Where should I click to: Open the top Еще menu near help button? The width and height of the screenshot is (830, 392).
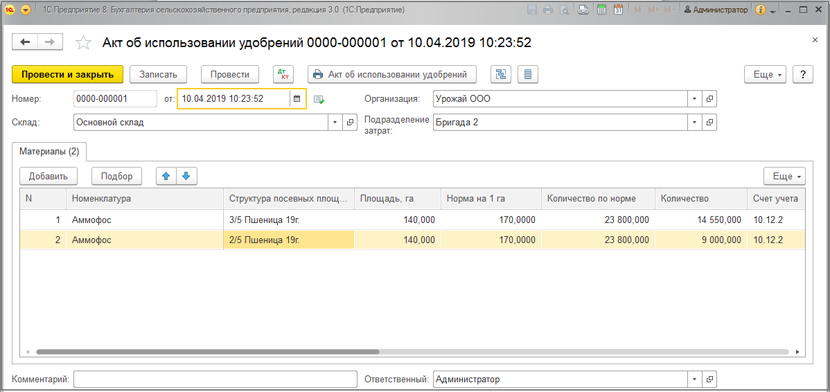(765, 75)
